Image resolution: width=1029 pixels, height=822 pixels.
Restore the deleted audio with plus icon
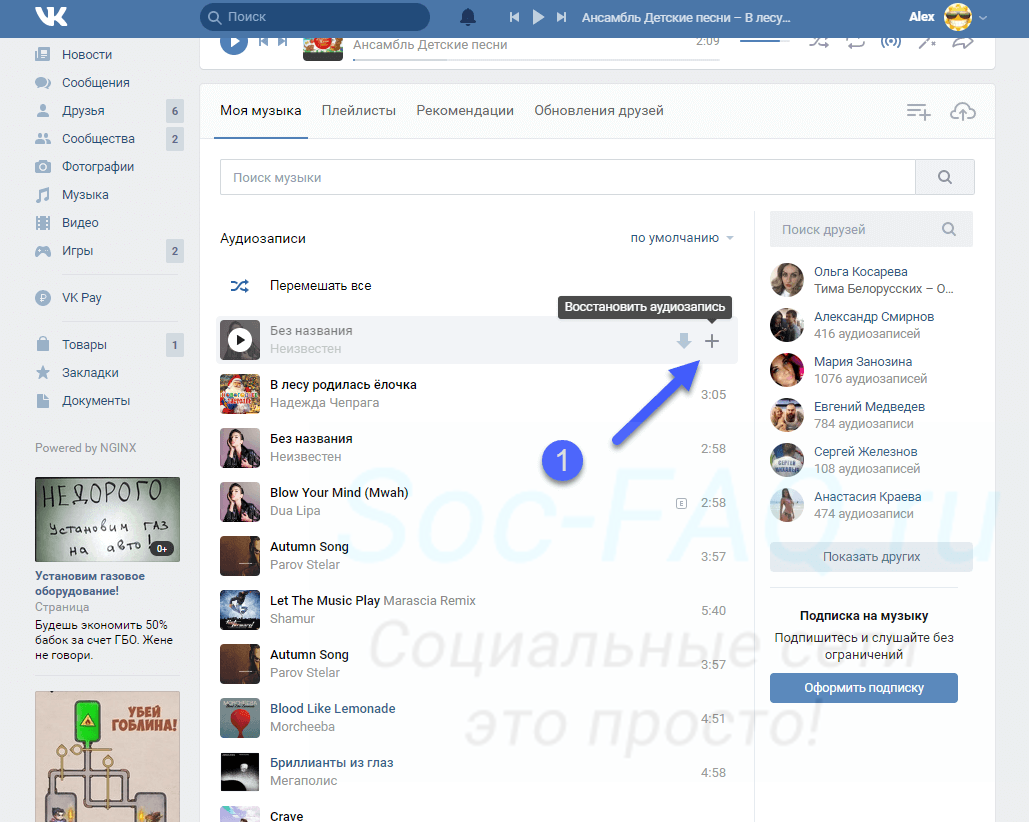point(712,341)
